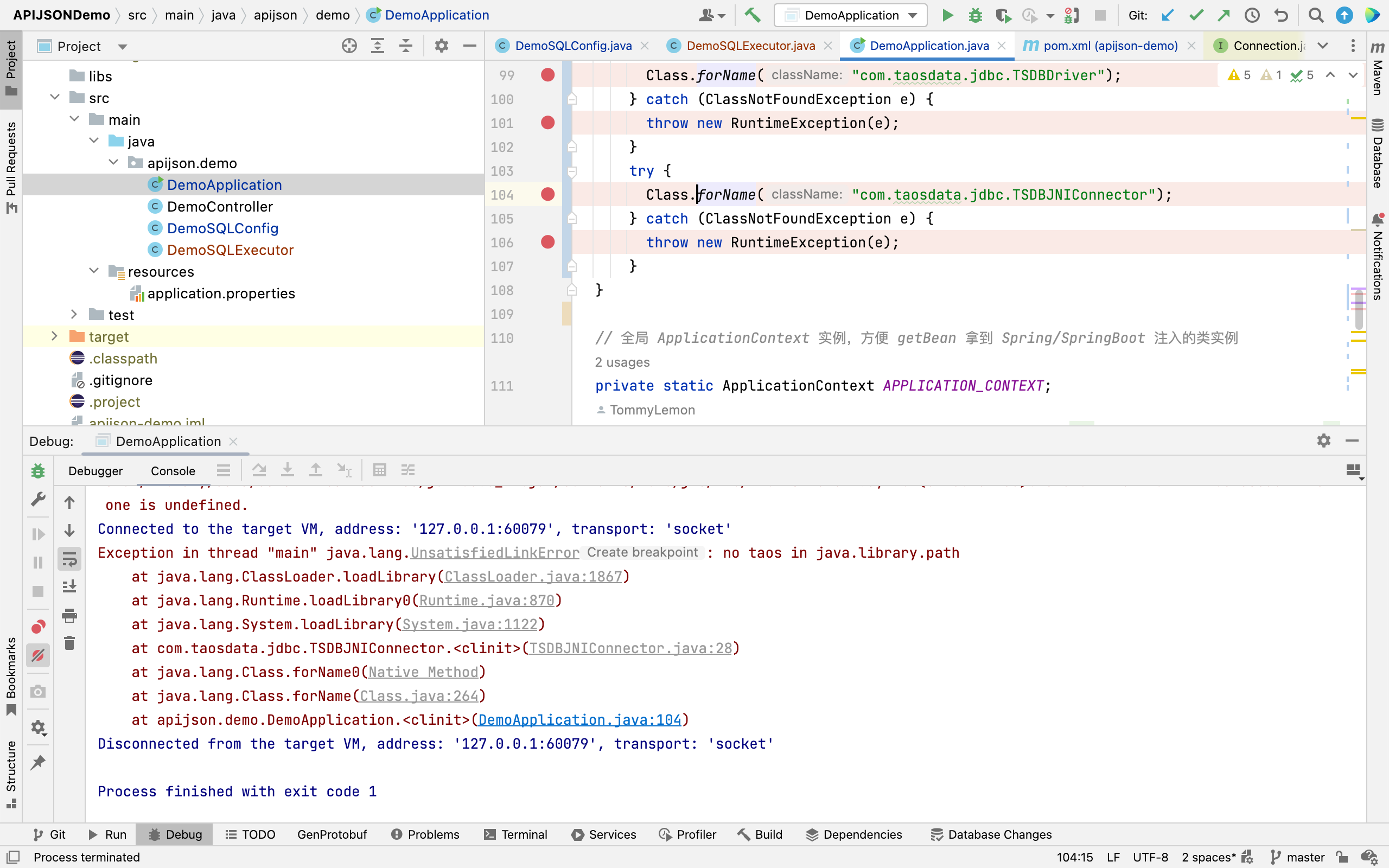
Task: Expand the target folder
Action: coord(54,336)
